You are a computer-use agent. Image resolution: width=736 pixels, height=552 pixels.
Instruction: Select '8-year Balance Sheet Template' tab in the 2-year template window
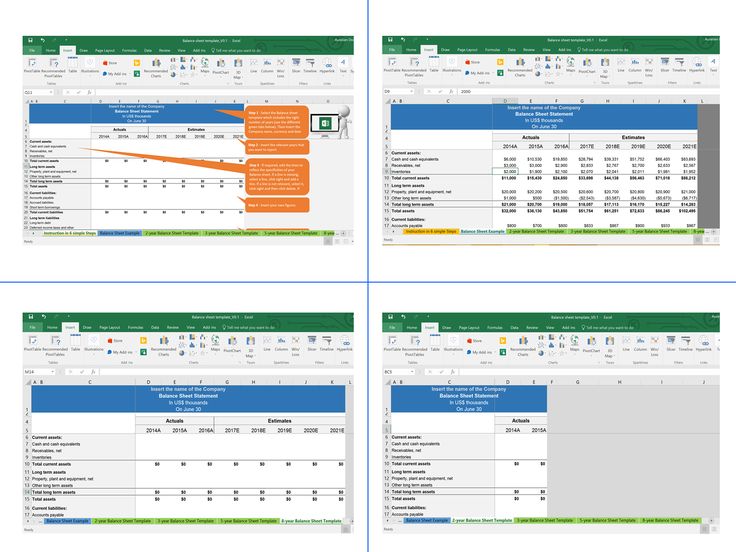pyautogui.click(x=670, y=520)
